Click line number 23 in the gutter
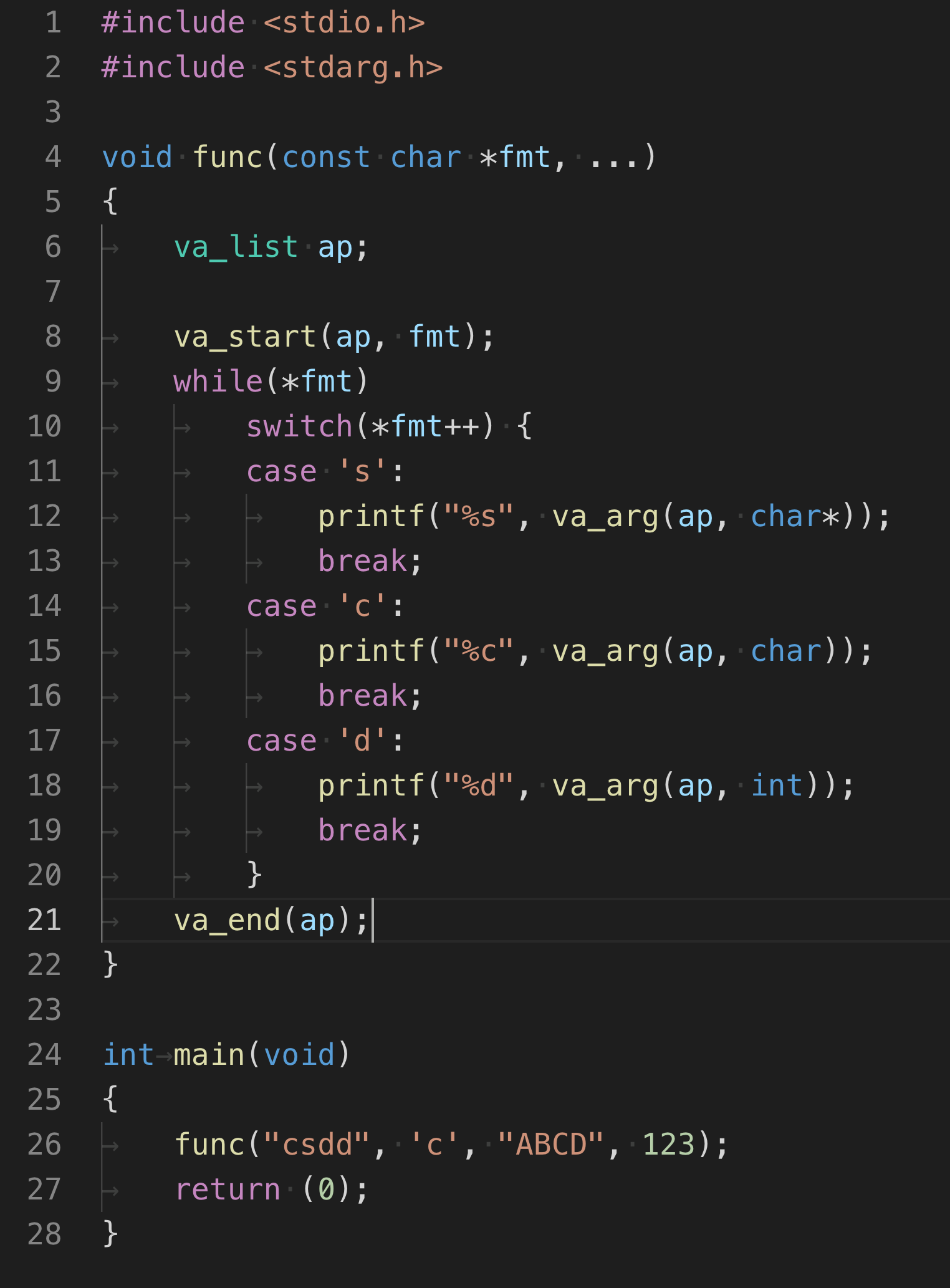 pos(44,1011)
